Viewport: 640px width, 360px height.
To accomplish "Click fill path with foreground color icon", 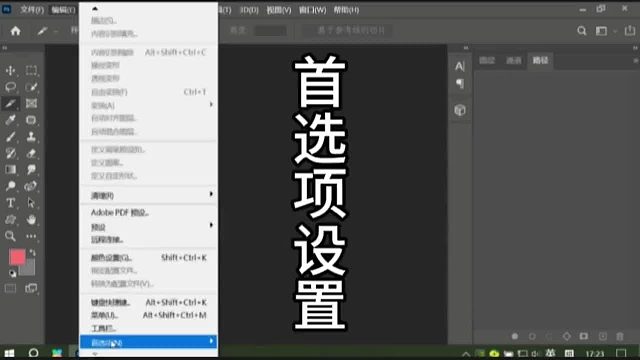I will 515,336.
